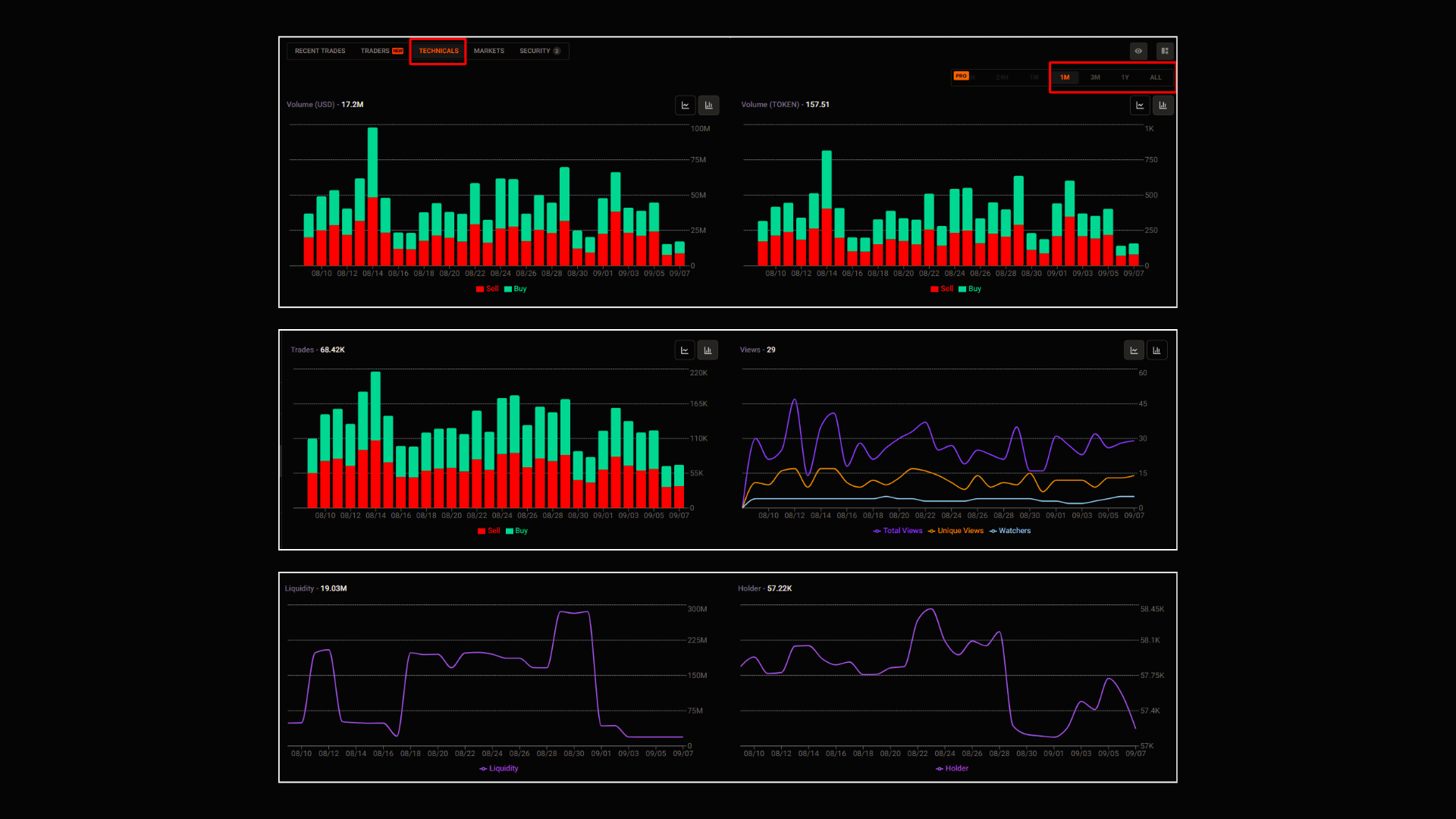Screen dimensions: 1456x819
Task: Click the orange PRO badge
Action: (961, 76)
